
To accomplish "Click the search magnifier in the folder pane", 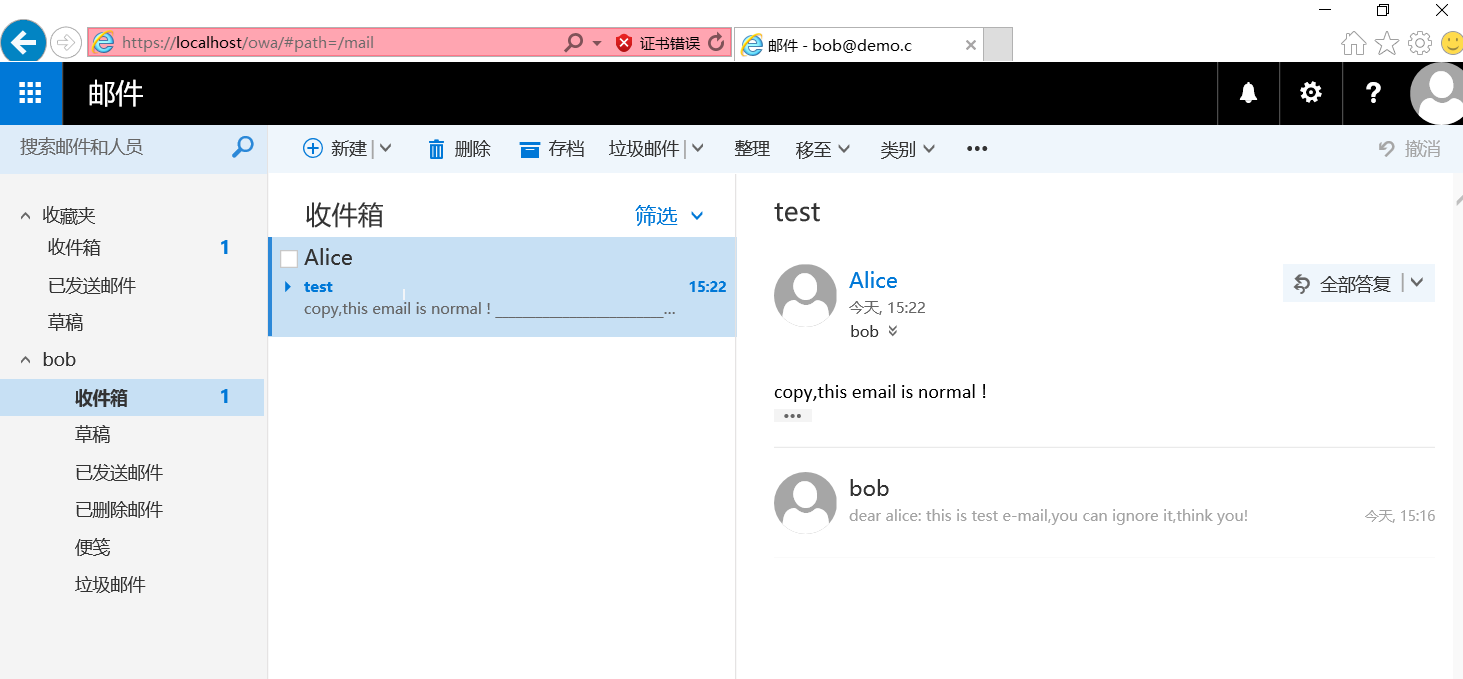I will click(x=242, y=146).
